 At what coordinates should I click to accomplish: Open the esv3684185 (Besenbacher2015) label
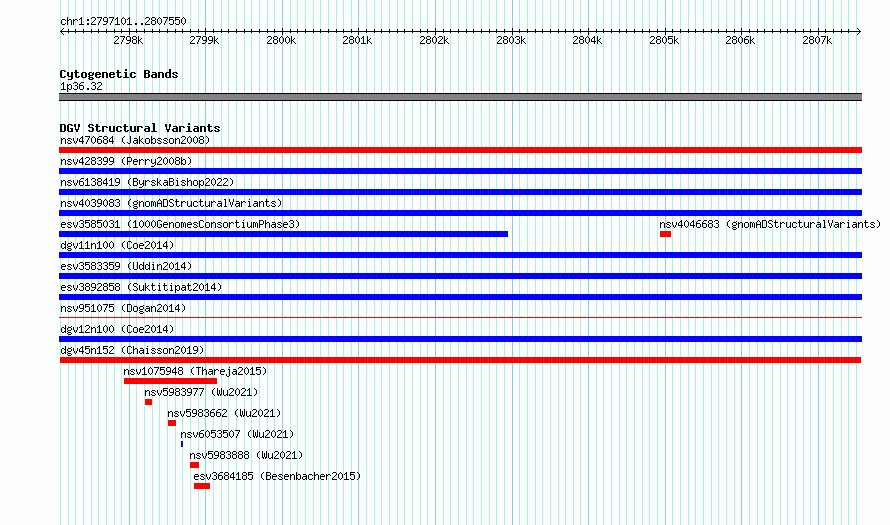277,476
